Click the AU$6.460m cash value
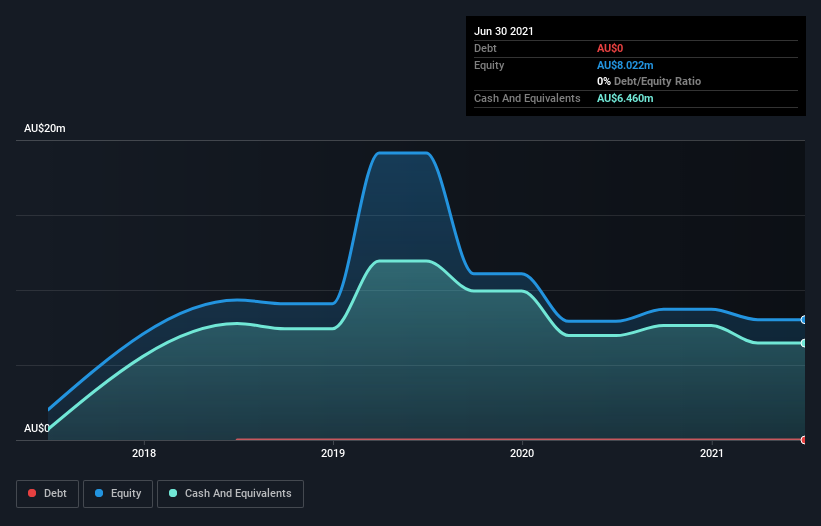Viewport: 821px width, 526px height. (625, 98)
